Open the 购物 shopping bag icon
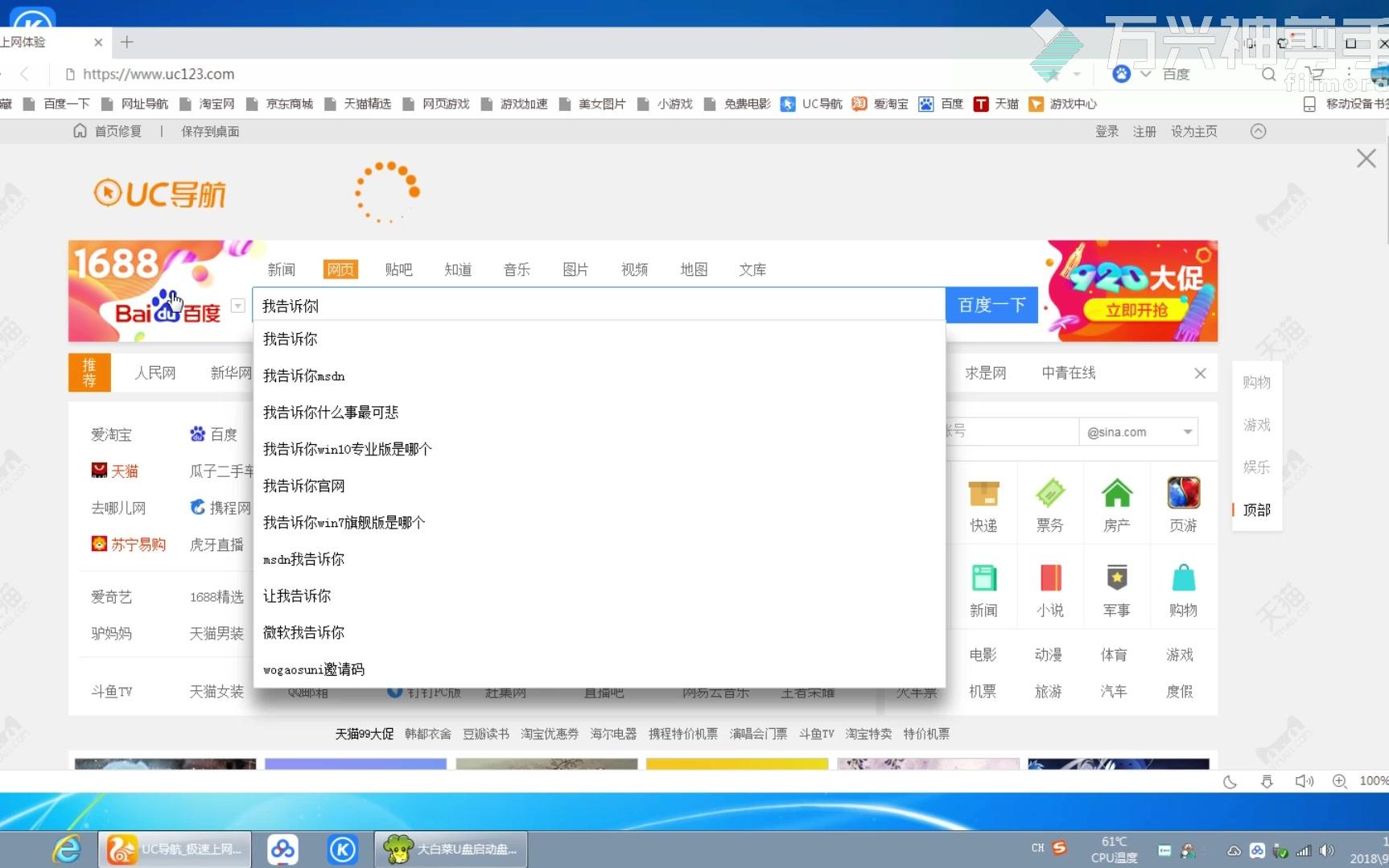The image size is (1389, 868). [1184, 578]
